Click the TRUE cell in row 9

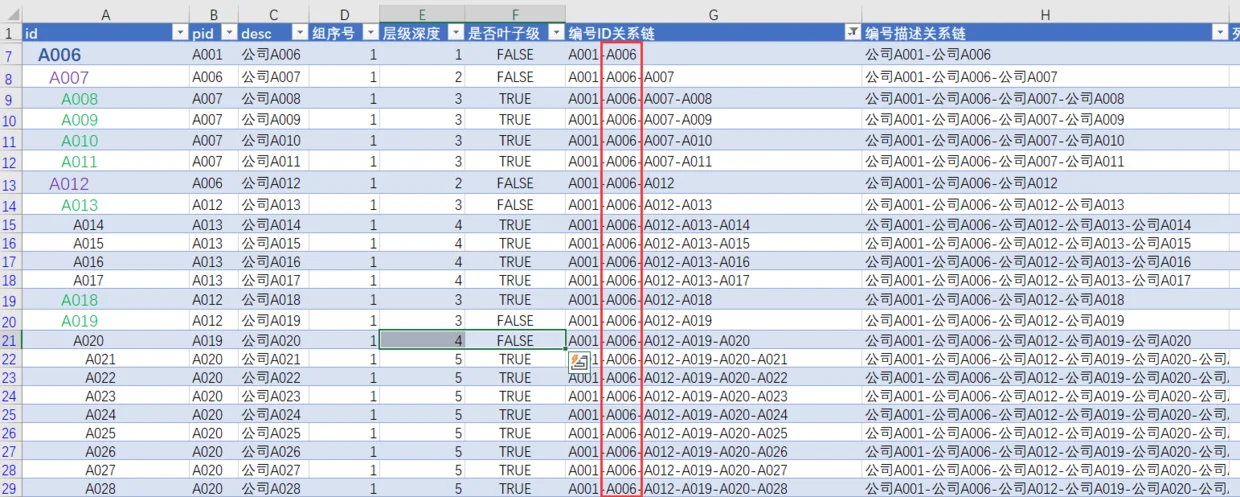coord(515,99)
